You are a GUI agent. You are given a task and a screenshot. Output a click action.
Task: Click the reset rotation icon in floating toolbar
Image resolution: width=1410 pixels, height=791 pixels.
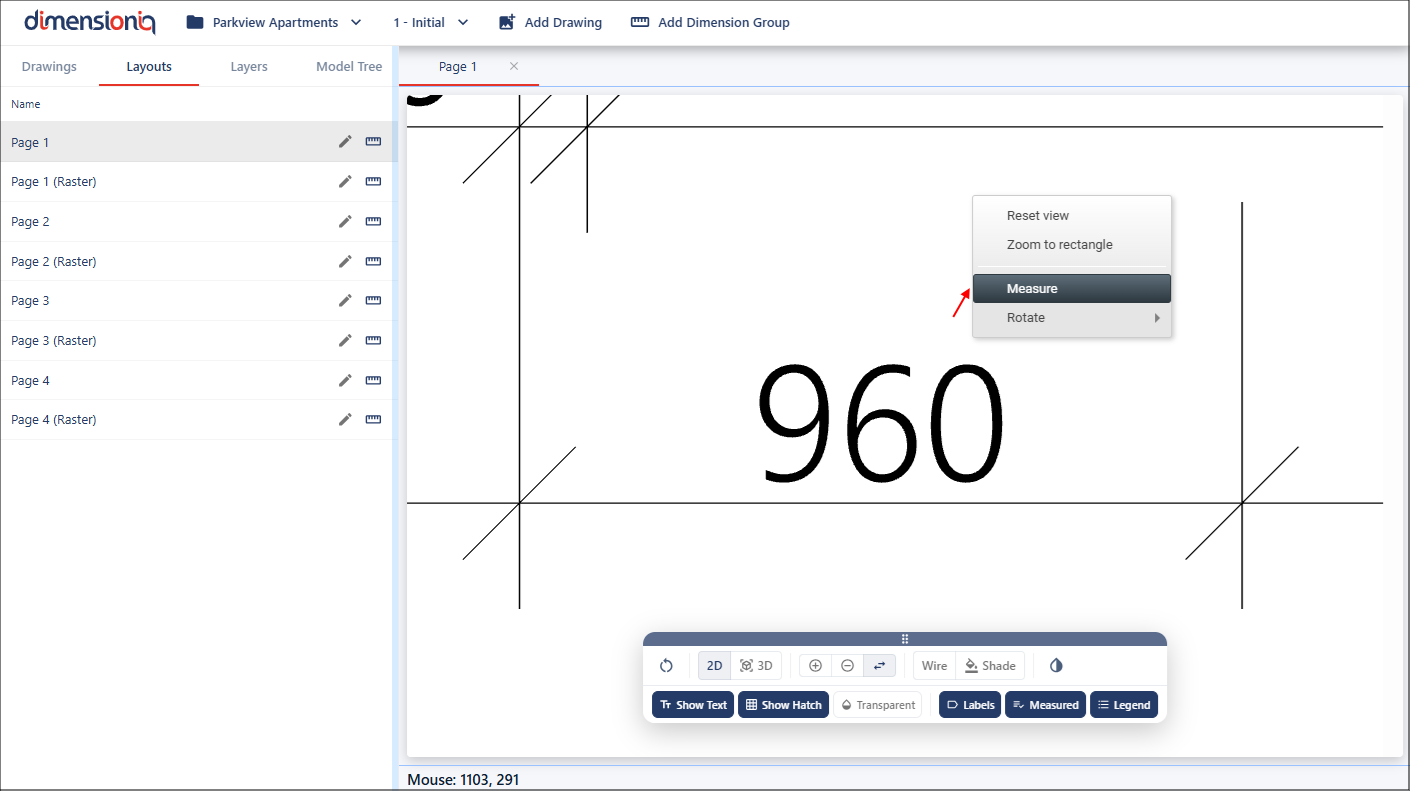pyautogui.click(x=667, y=666)
